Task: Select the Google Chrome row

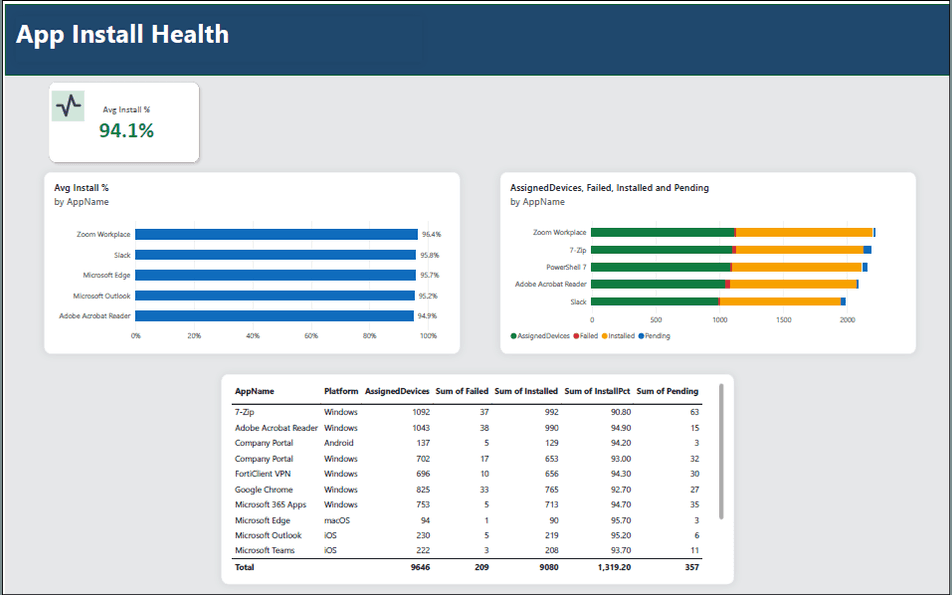Action: point(467,489)
